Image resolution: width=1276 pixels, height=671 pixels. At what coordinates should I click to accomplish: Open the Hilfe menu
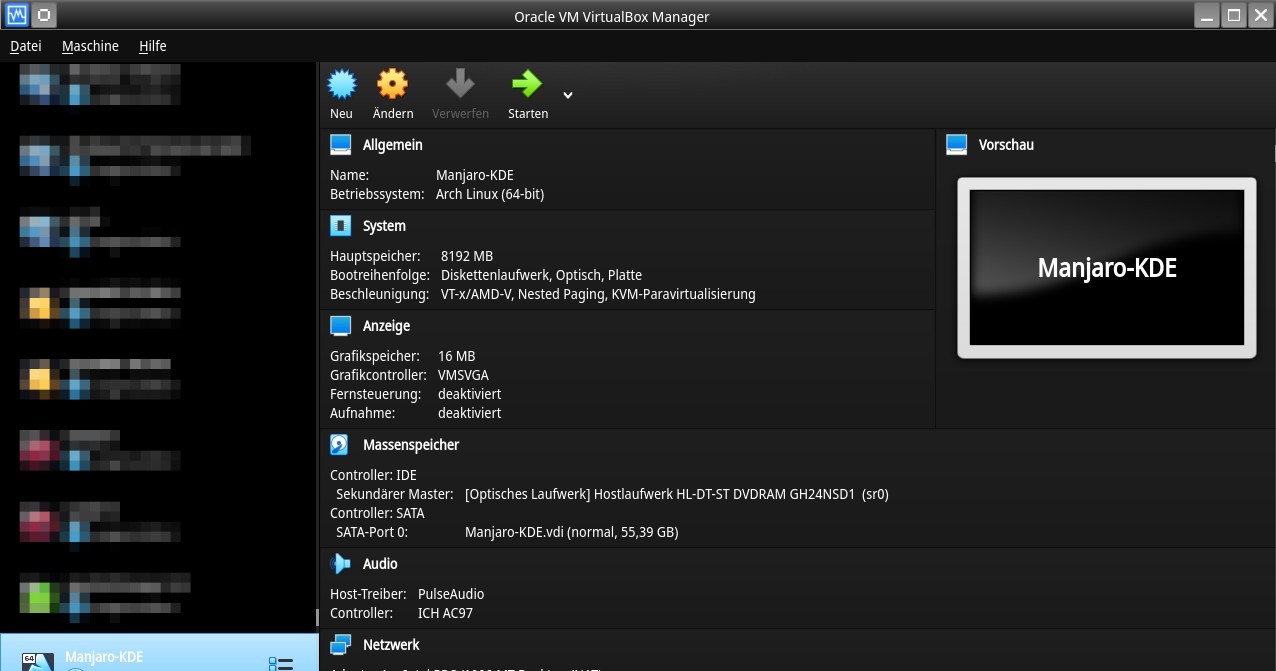153,46
